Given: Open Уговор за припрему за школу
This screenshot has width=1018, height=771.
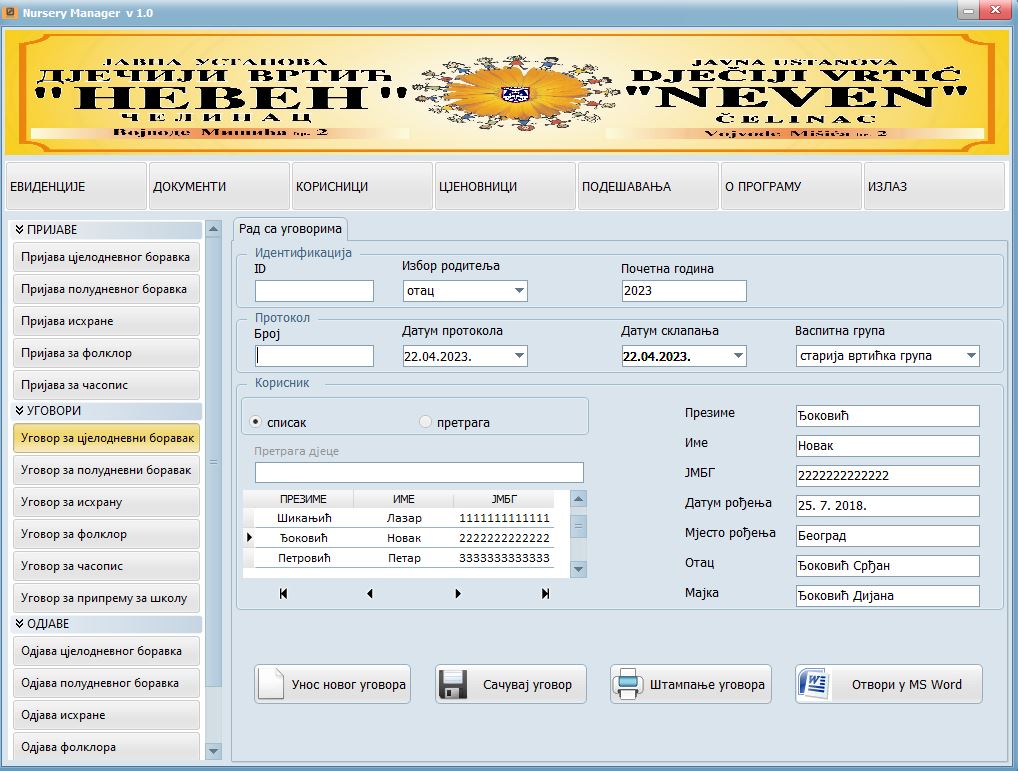Looking at the screenshot, I should (106, 597).
